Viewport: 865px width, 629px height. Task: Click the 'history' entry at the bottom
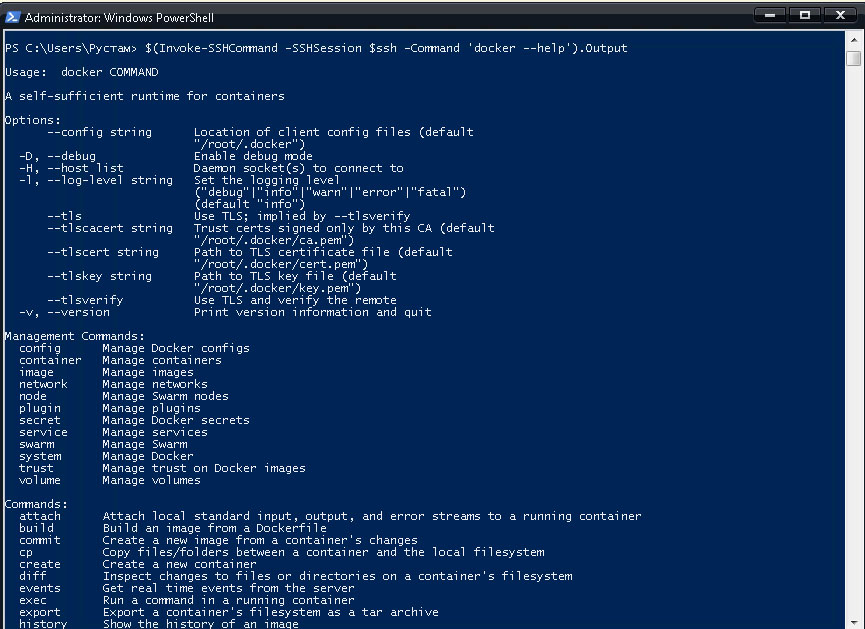pyautogui.click(x=43, y=623)
